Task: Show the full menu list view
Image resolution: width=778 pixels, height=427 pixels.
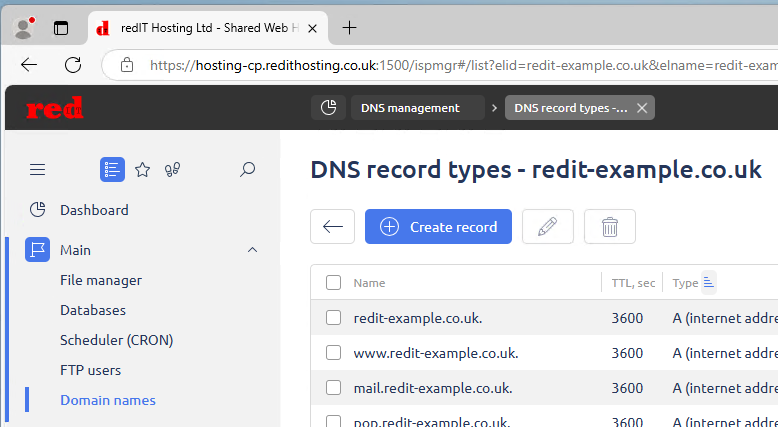Action: pos(112,170)
